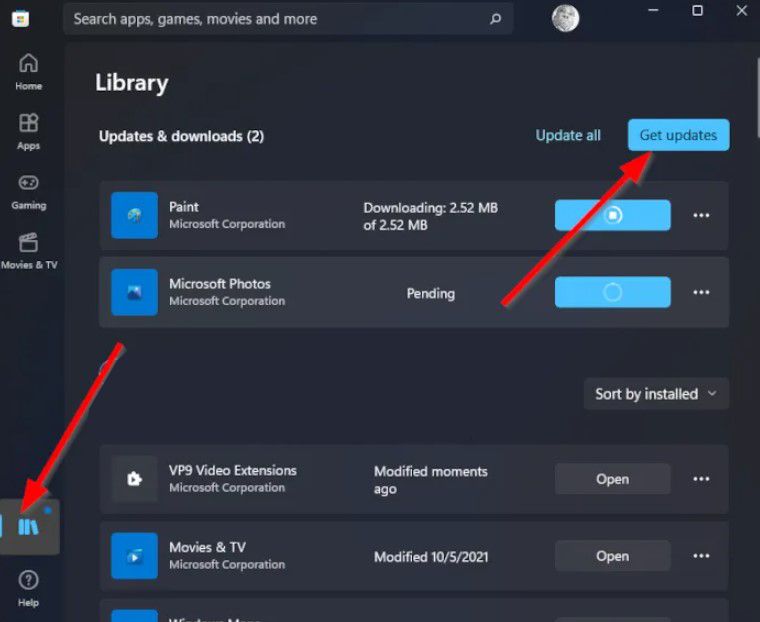Click the Paint app name

[x=184, y=207]
